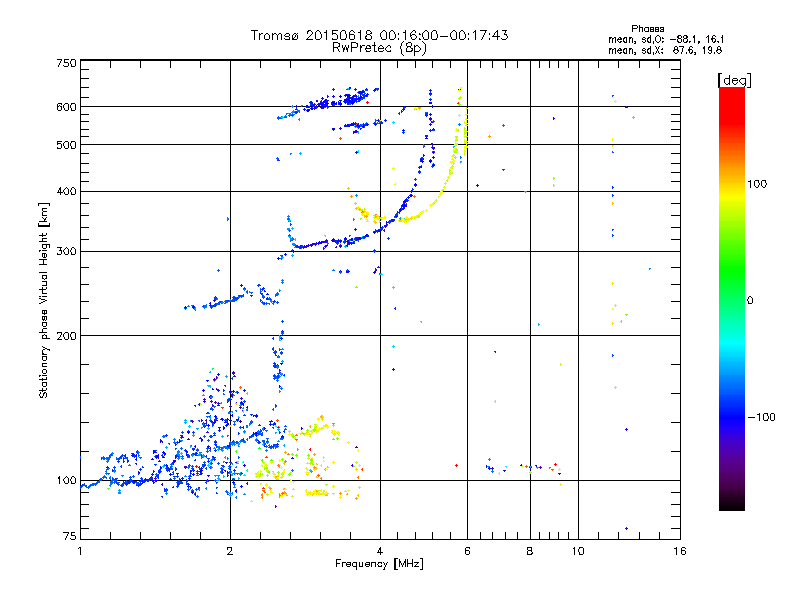This screenshot has height=600, width=800.
Task: Click the colorbar '0' tick label
Action: (x=750, y=301)
